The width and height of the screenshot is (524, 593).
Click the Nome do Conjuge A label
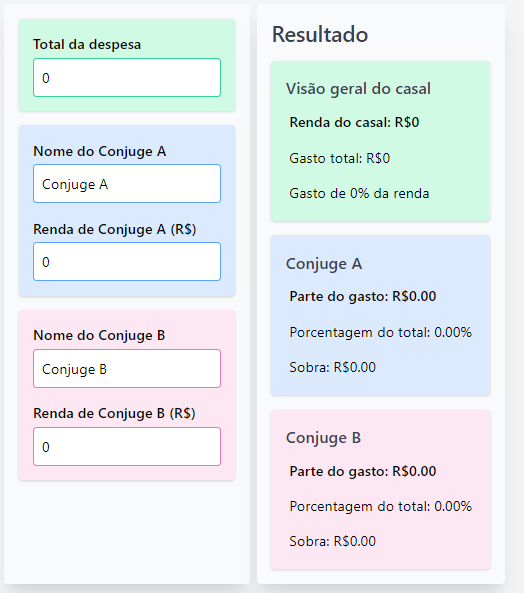99,151
